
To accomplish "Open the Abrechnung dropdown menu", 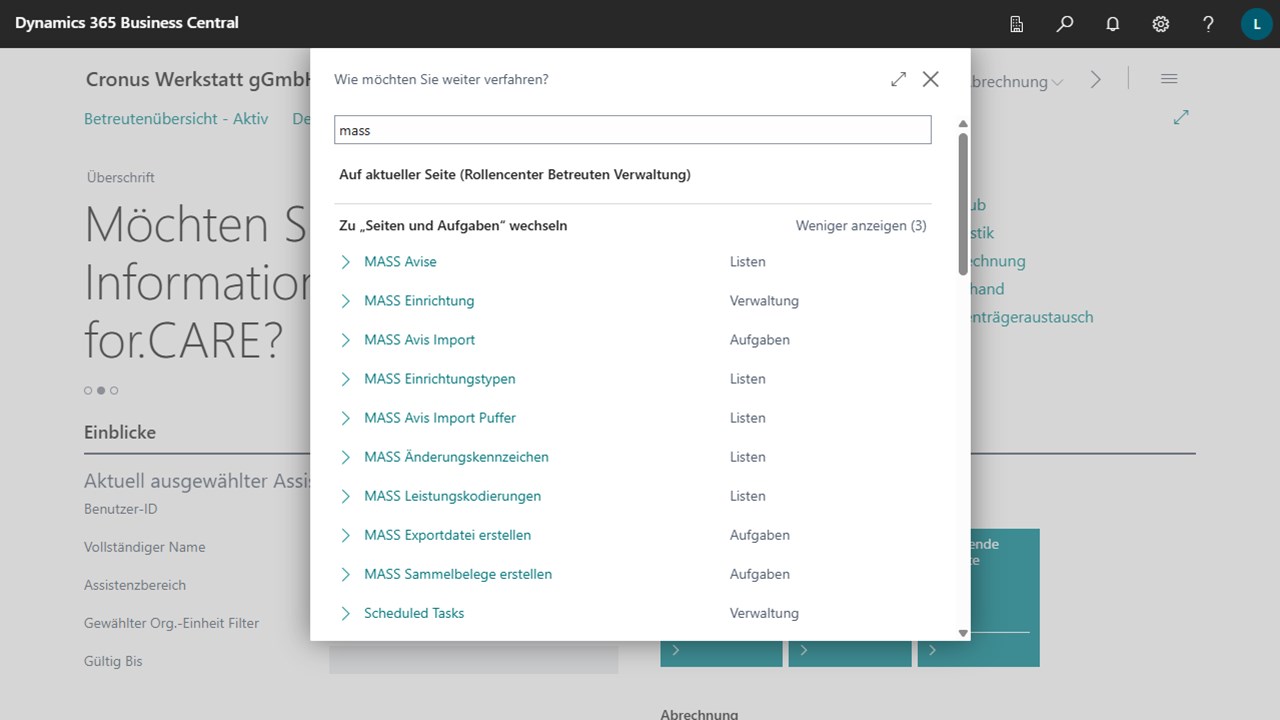I will pos(1017,82).
